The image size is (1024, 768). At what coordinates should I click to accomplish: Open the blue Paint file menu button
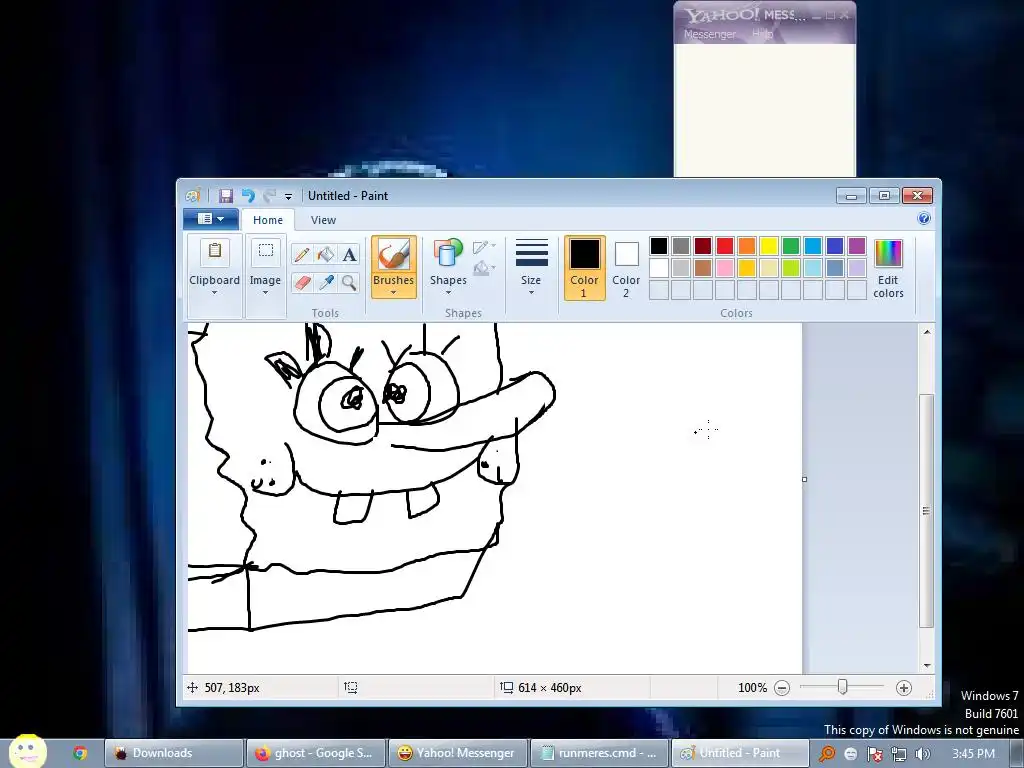[210, 219]
